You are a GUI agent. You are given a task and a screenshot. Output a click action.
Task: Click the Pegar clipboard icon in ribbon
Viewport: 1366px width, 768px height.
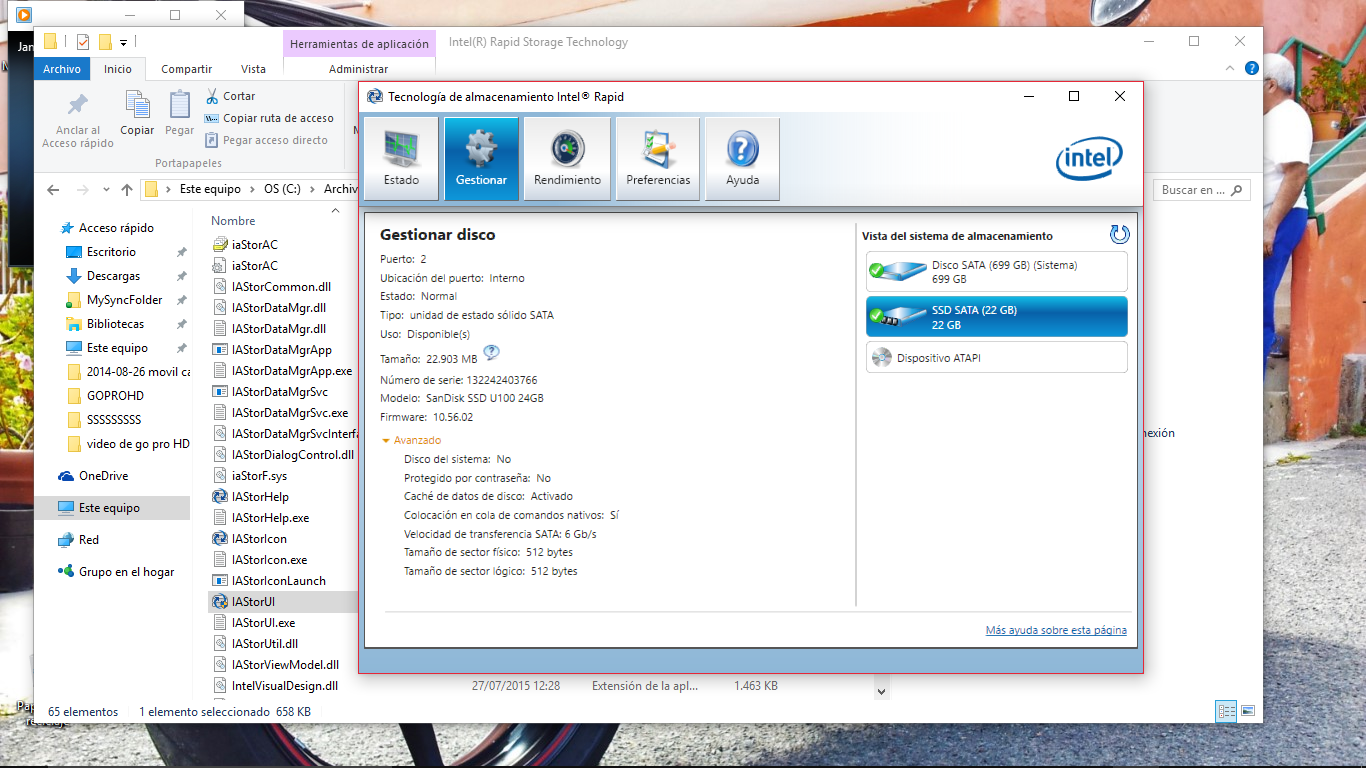tap(180, 113)
